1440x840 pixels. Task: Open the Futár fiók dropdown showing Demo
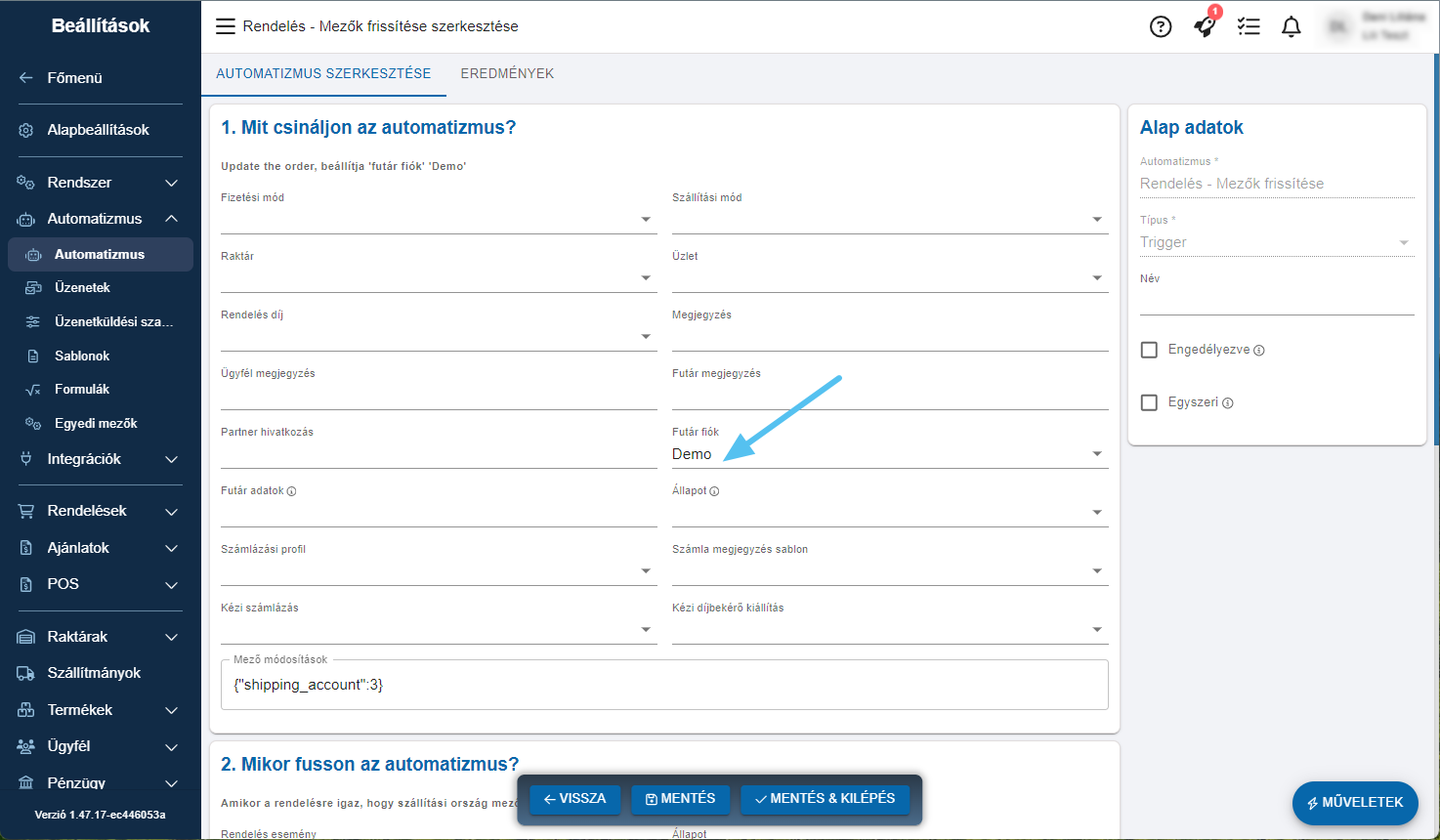[x=889, y=454]
